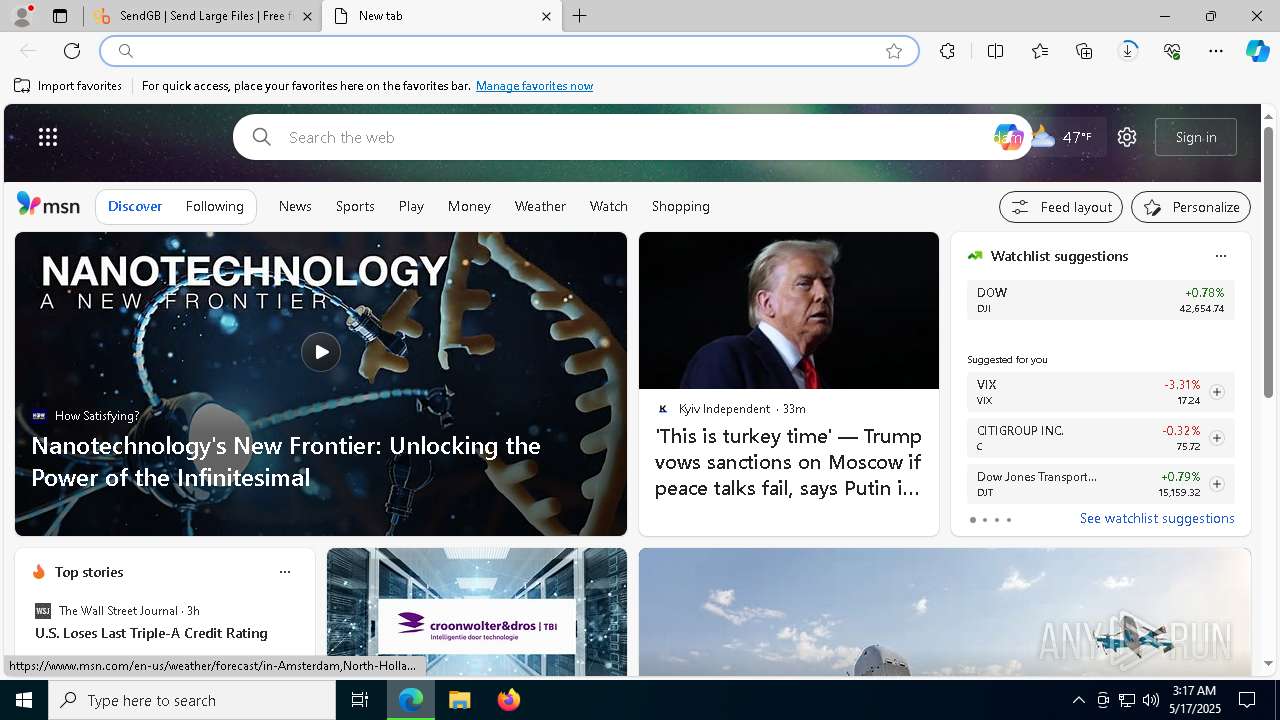This screenshot has width=1280, height=720.
Task: Open Task View in the taskbar
Action: click(360, 700)
